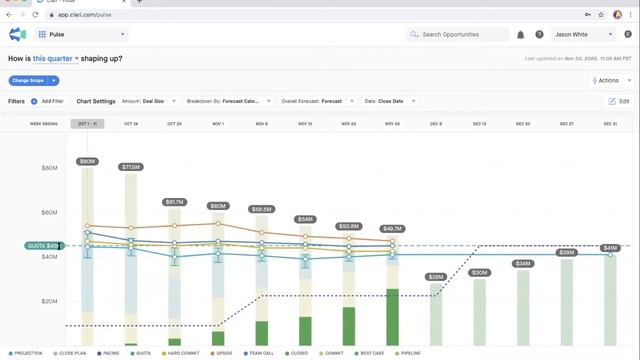This screenshot has height=360, width=640.
Task: Open Overall Forecast dropdown
Action: 318,101
